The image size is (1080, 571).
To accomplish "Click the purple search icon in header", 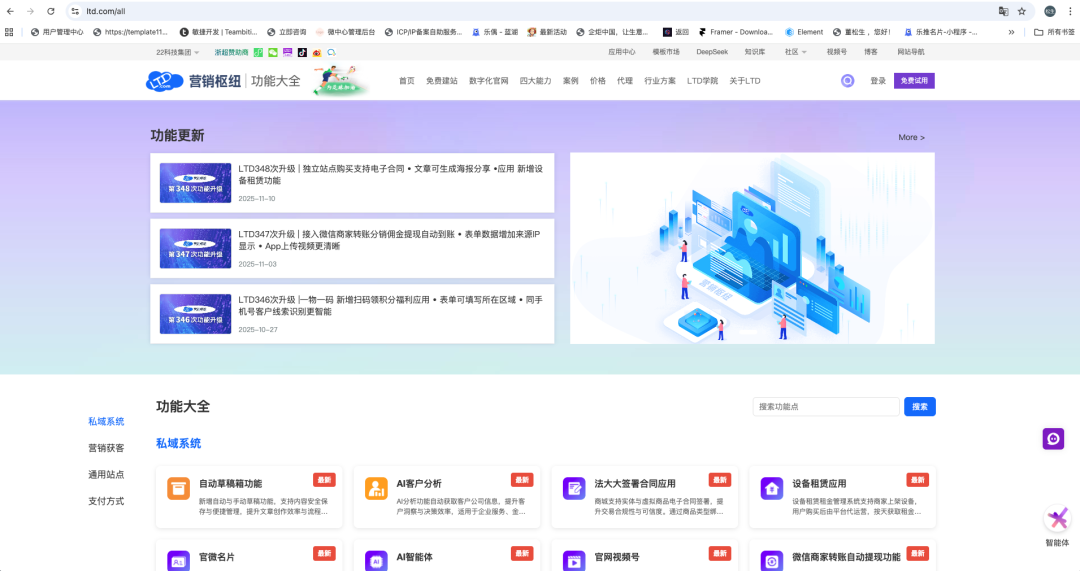I will tap(847, 81).
